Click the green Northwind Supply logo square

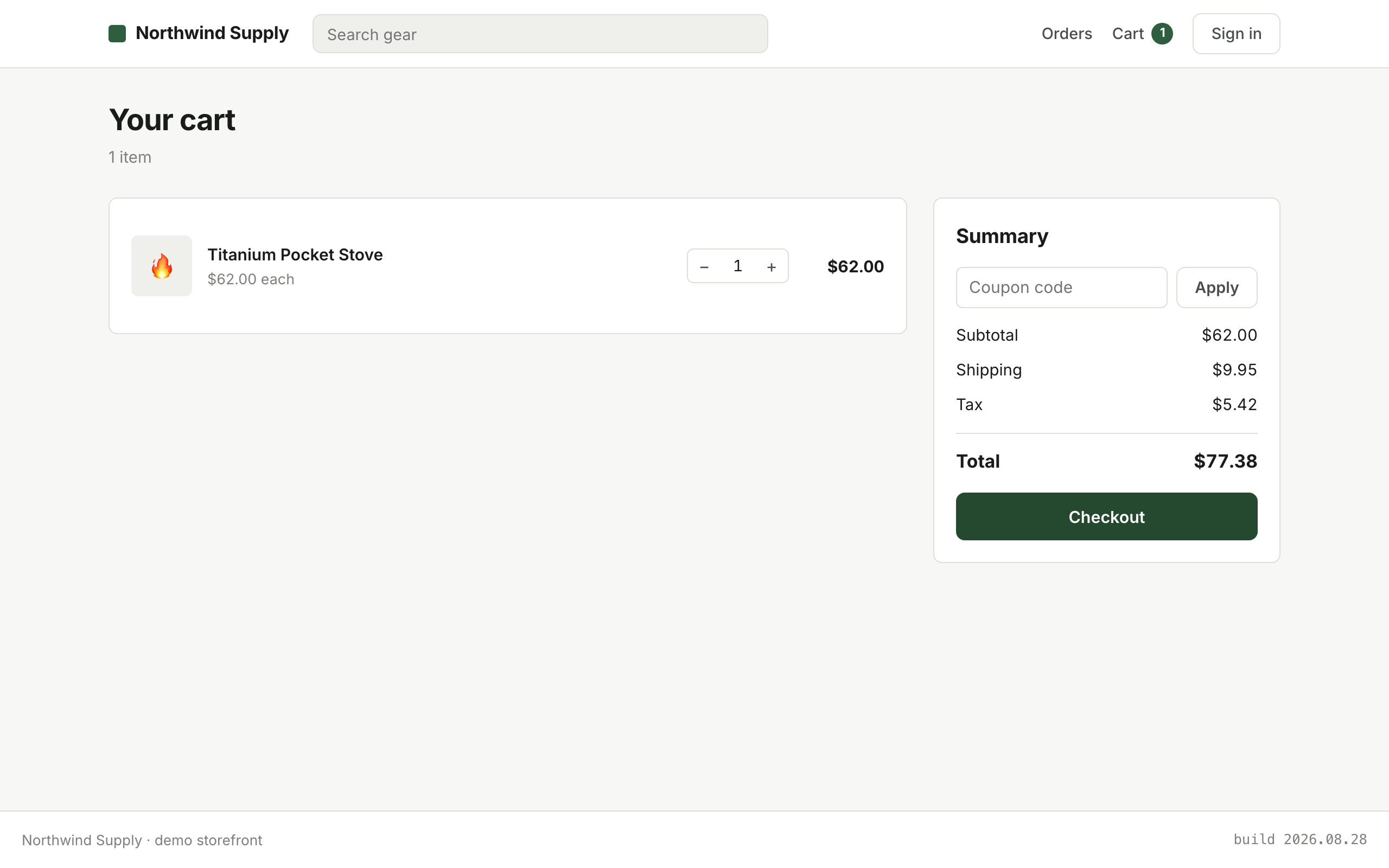tap(117, 33)
